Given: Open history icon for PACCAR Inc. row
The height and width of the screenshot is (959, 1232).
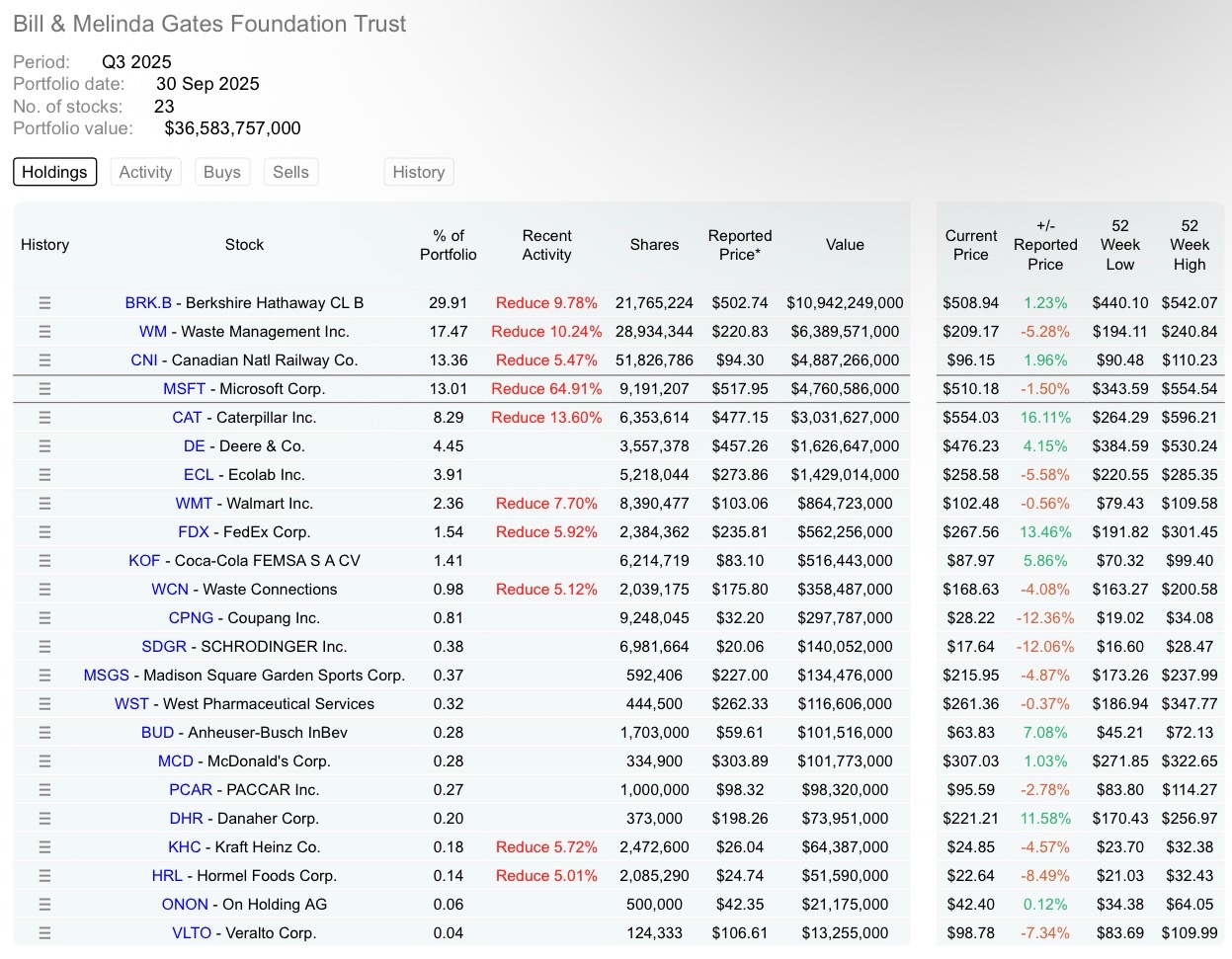Looking at the screenshot, I should pyautogui.click(x=44, y=790).
